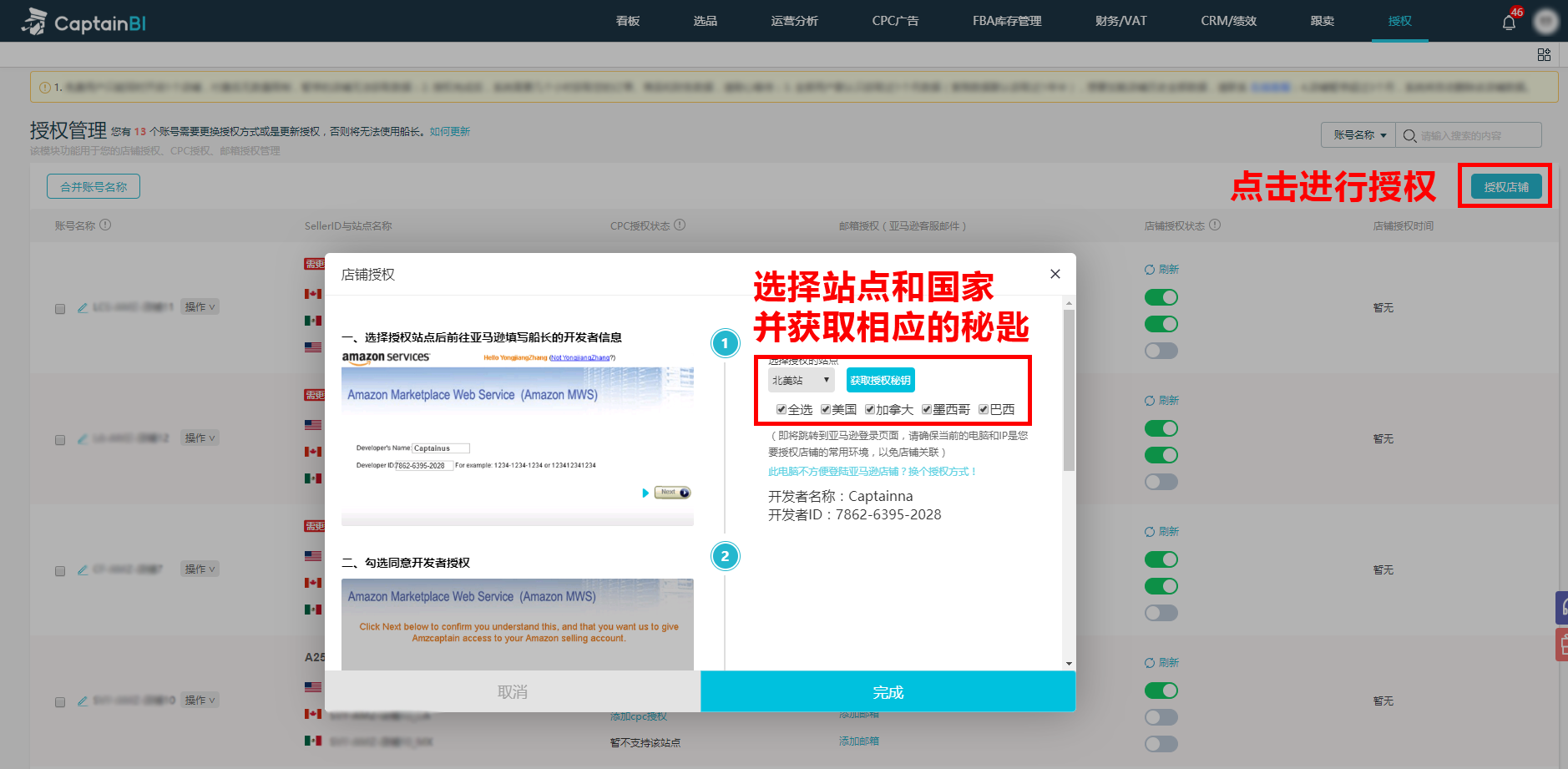Screen dimensions: 1568x769
Task: Click the warning icon in the notice banner
Action: [44, 87]
